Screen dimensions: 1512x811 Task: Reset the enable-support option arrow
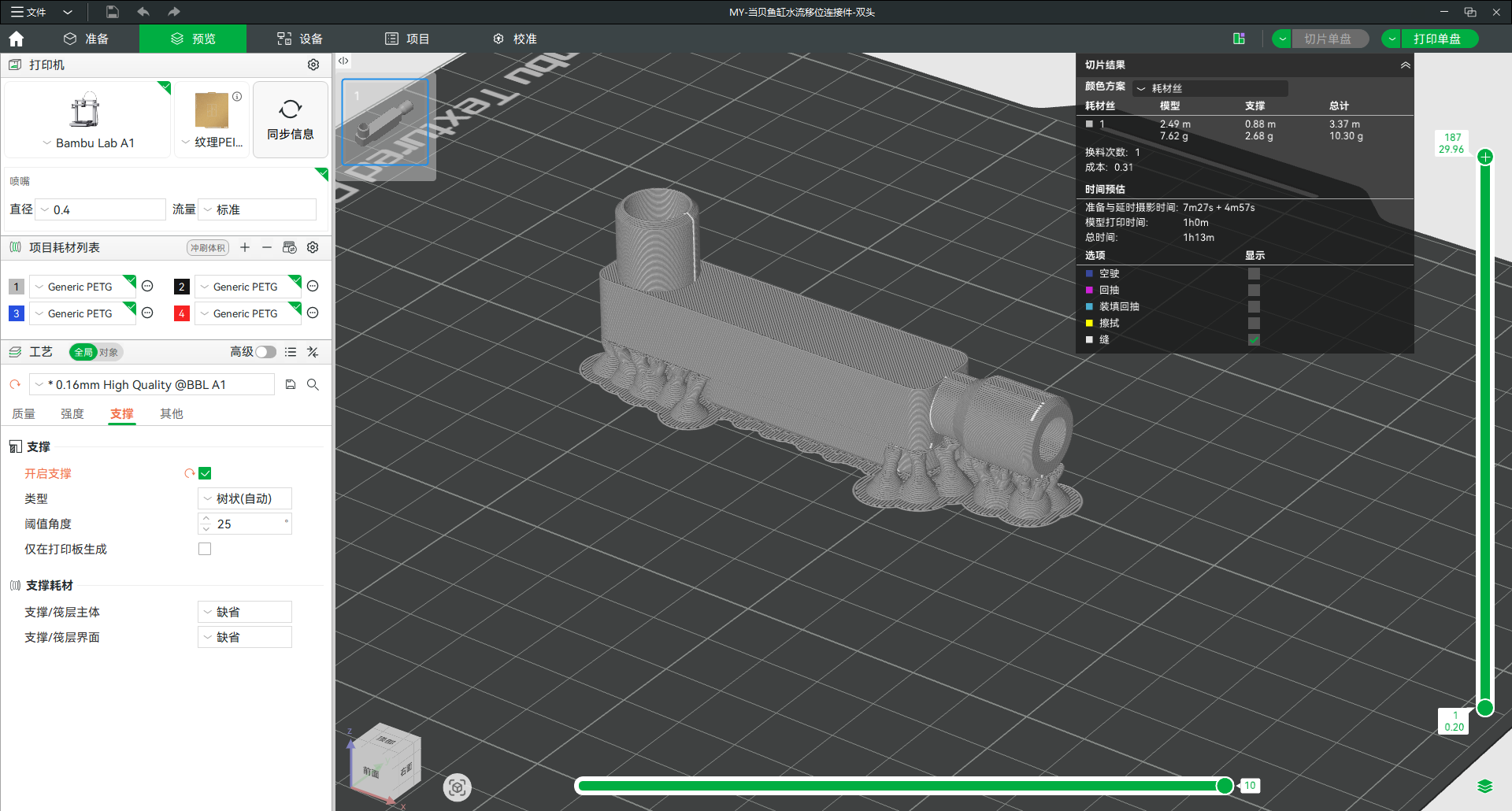190,473
